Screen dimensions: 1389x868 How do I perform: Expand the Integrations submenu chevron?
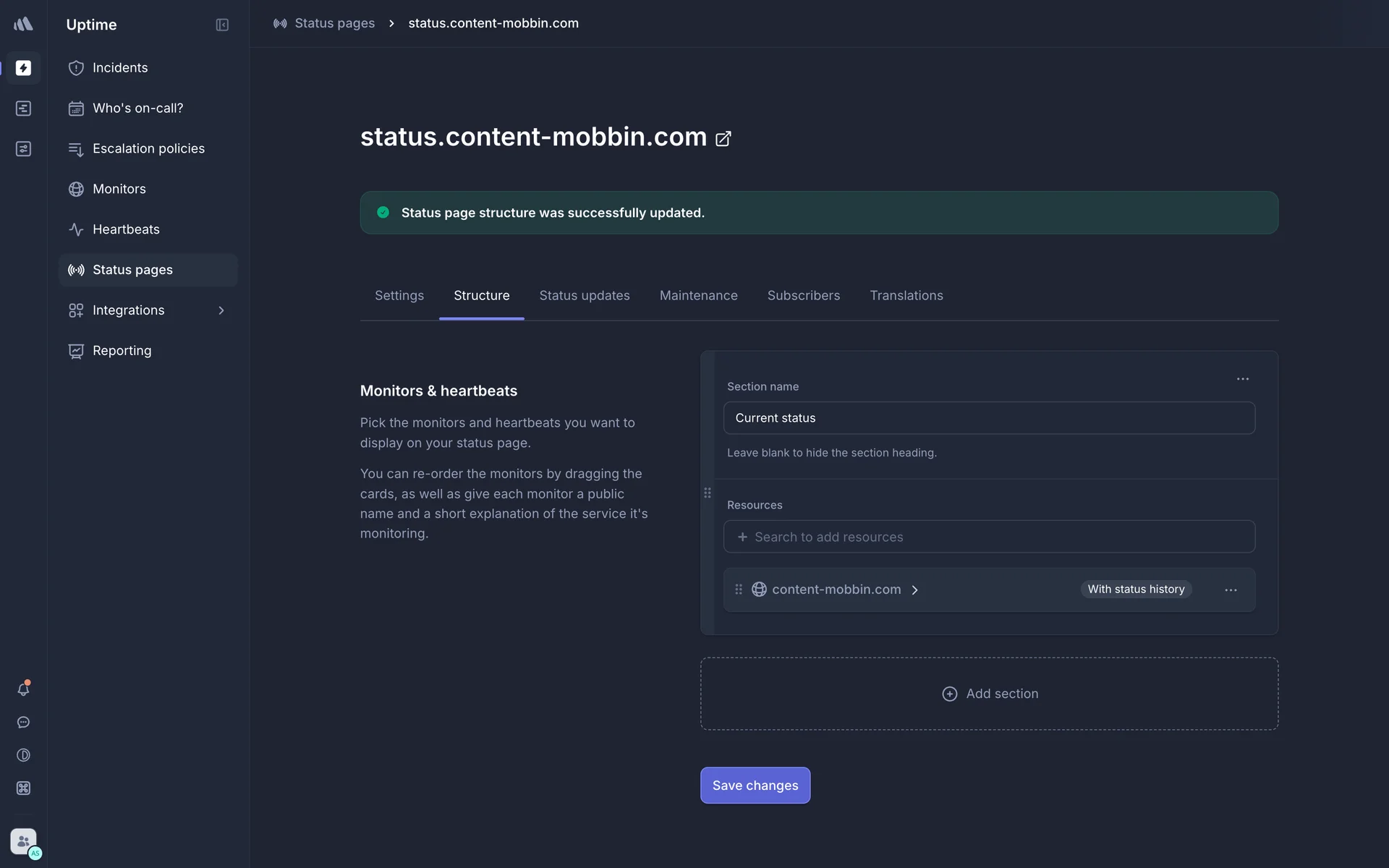[x=221, y=310]
